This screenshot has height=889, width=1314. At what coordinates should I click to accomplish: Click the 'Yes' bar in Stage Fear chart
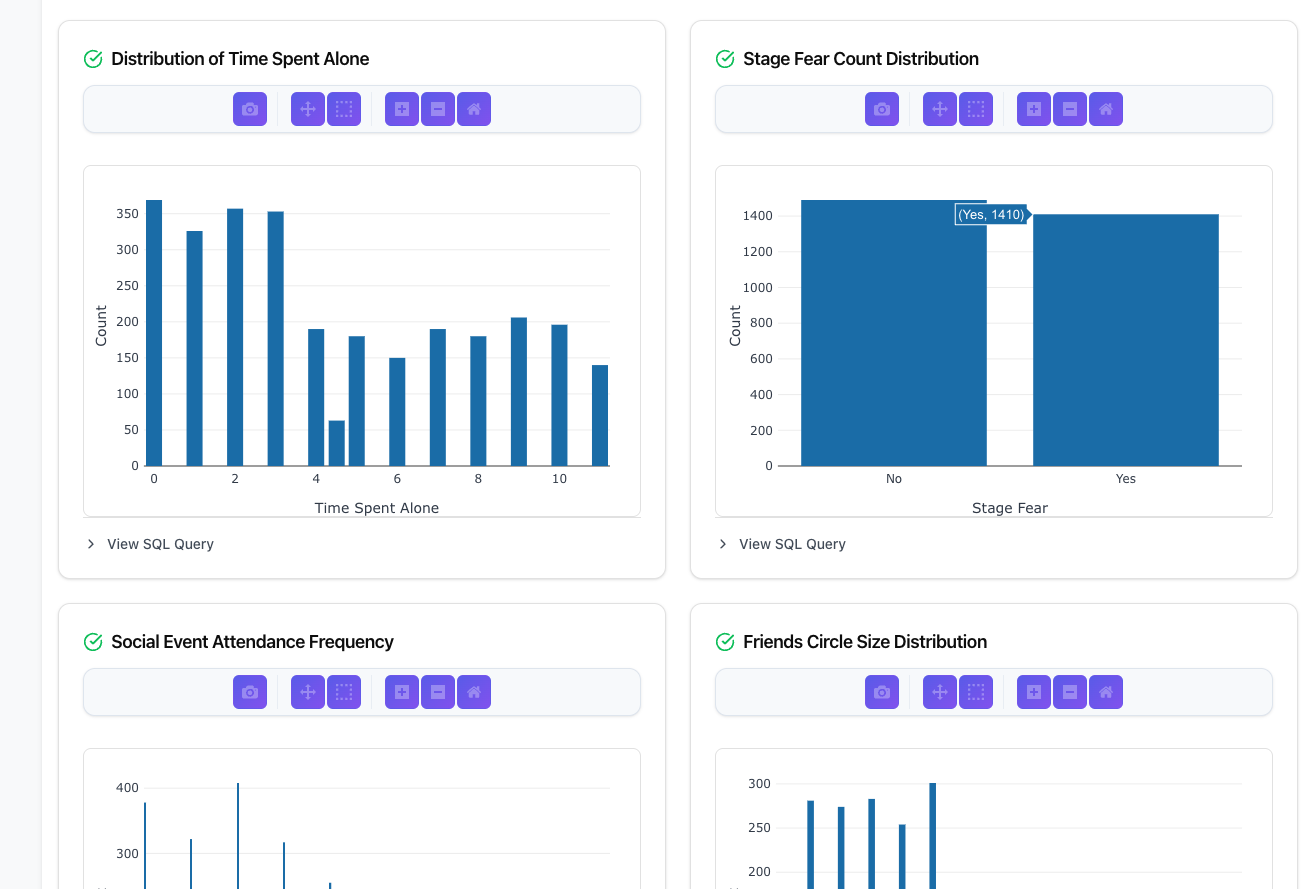point(1126,340)
